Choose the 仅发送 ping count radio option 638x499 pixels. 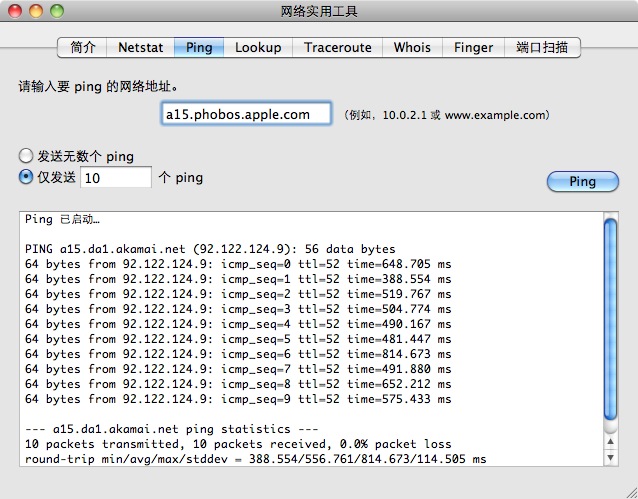pos(26,177)
